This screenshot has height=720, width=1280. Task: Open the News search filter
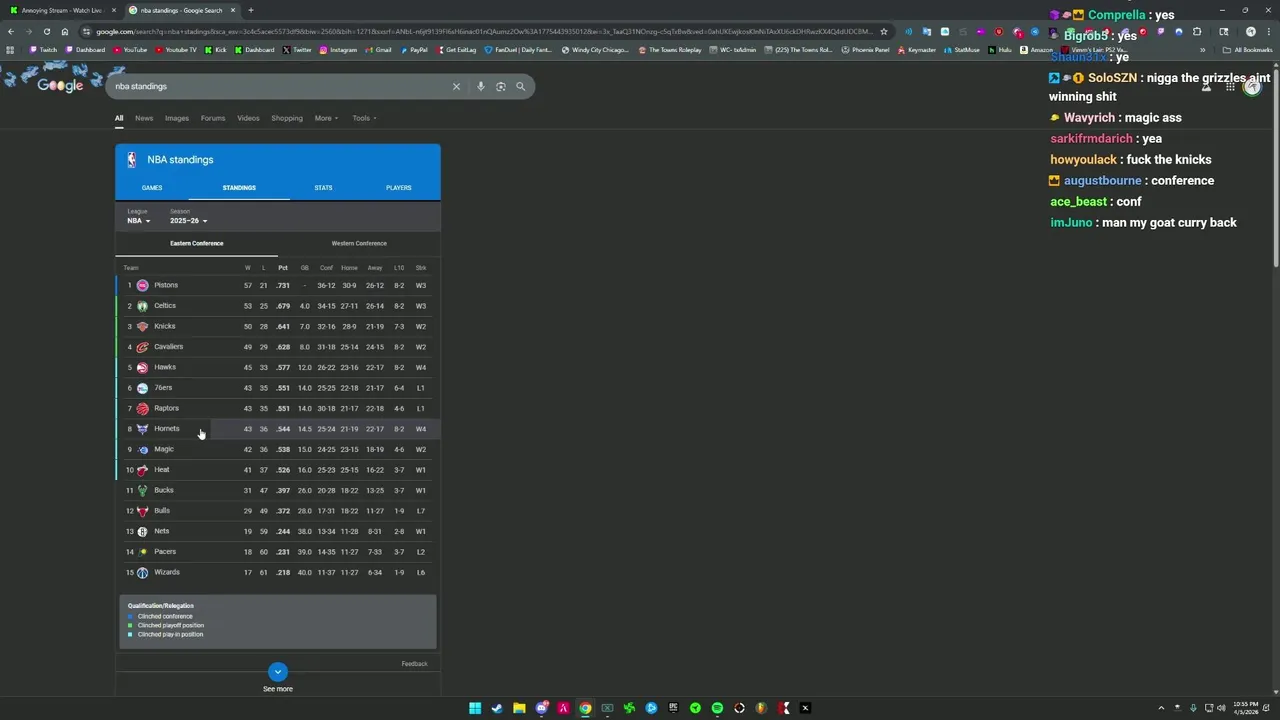click(144, 118)
